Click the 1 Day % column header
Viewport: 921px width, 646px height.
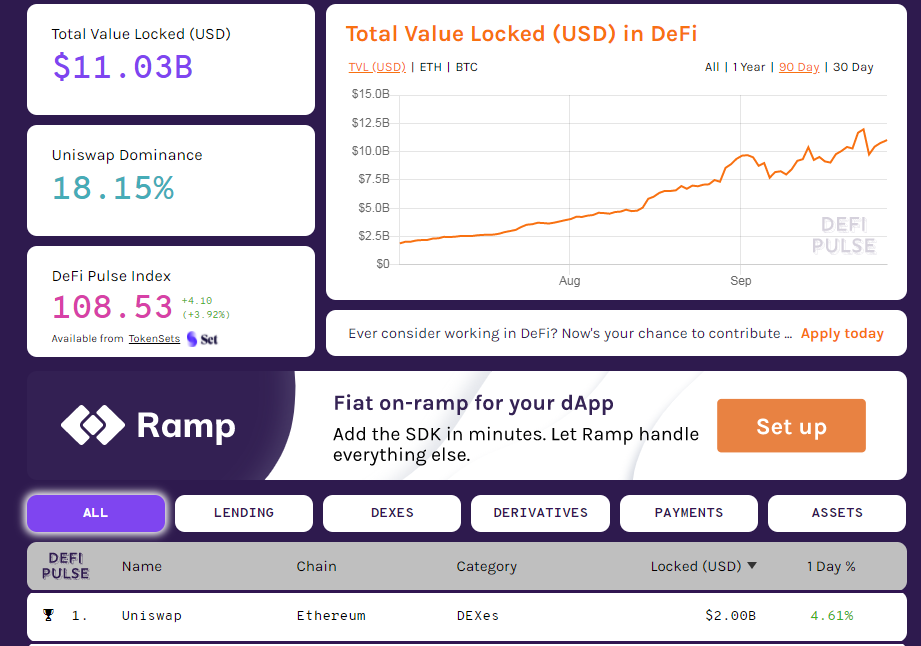point(831,567)
